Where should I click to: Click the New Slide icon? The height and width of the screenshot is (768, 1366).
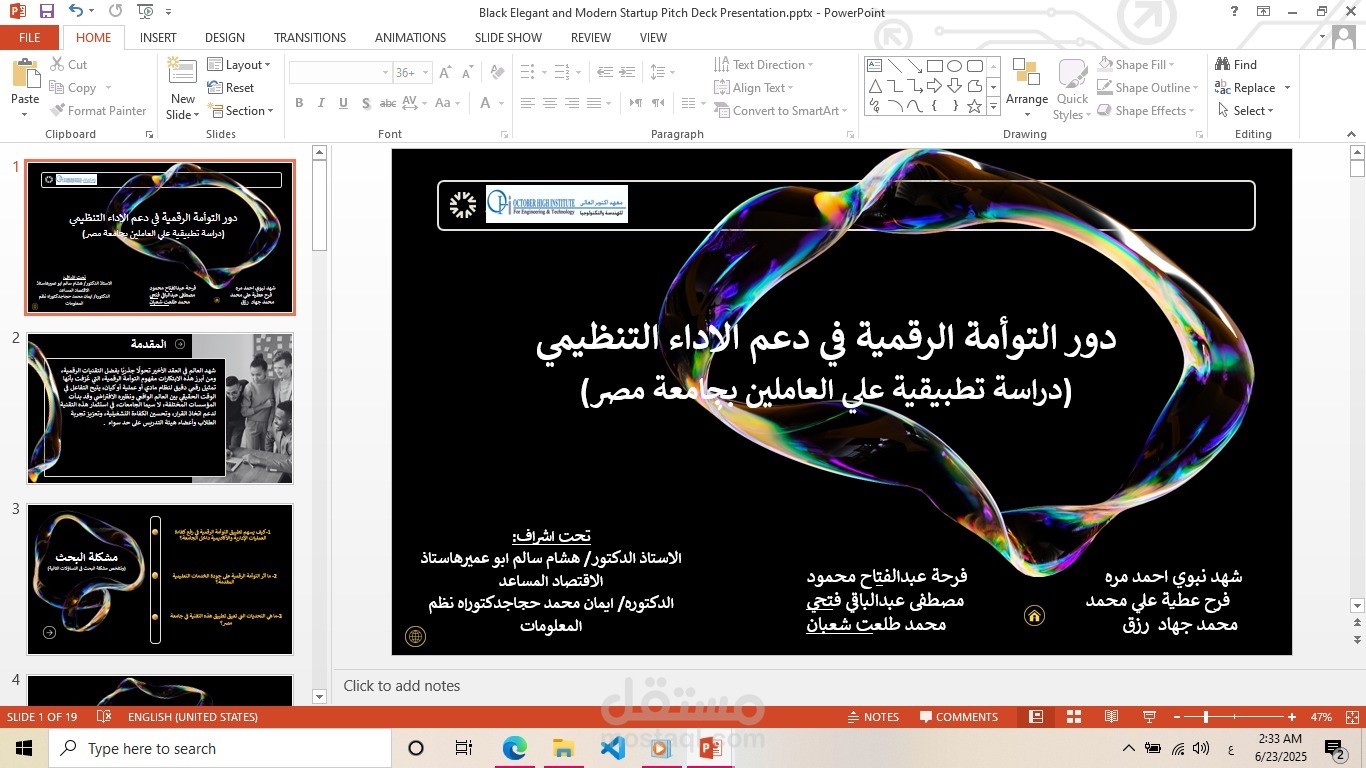point(182,72)
